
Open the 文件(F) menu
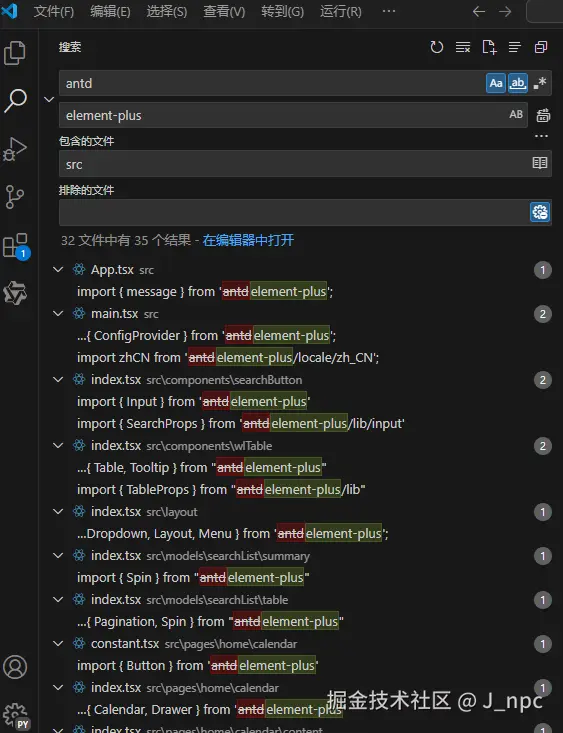coord(54,11)
